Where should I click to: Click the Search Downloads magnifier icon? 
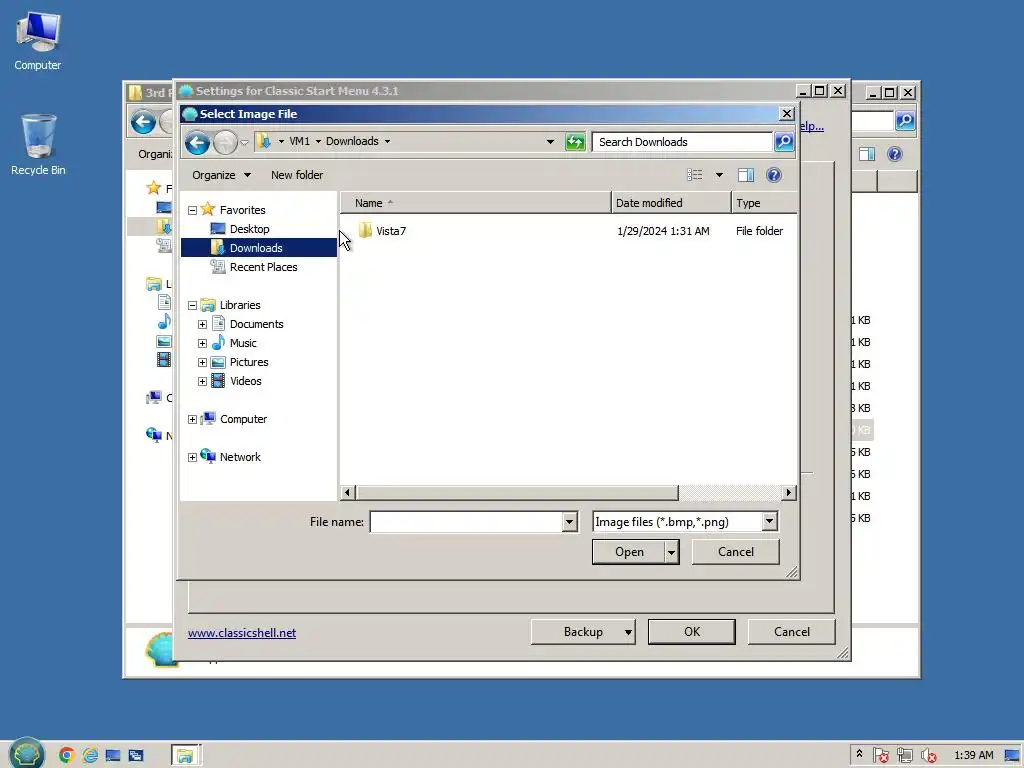tap(784, 142)
